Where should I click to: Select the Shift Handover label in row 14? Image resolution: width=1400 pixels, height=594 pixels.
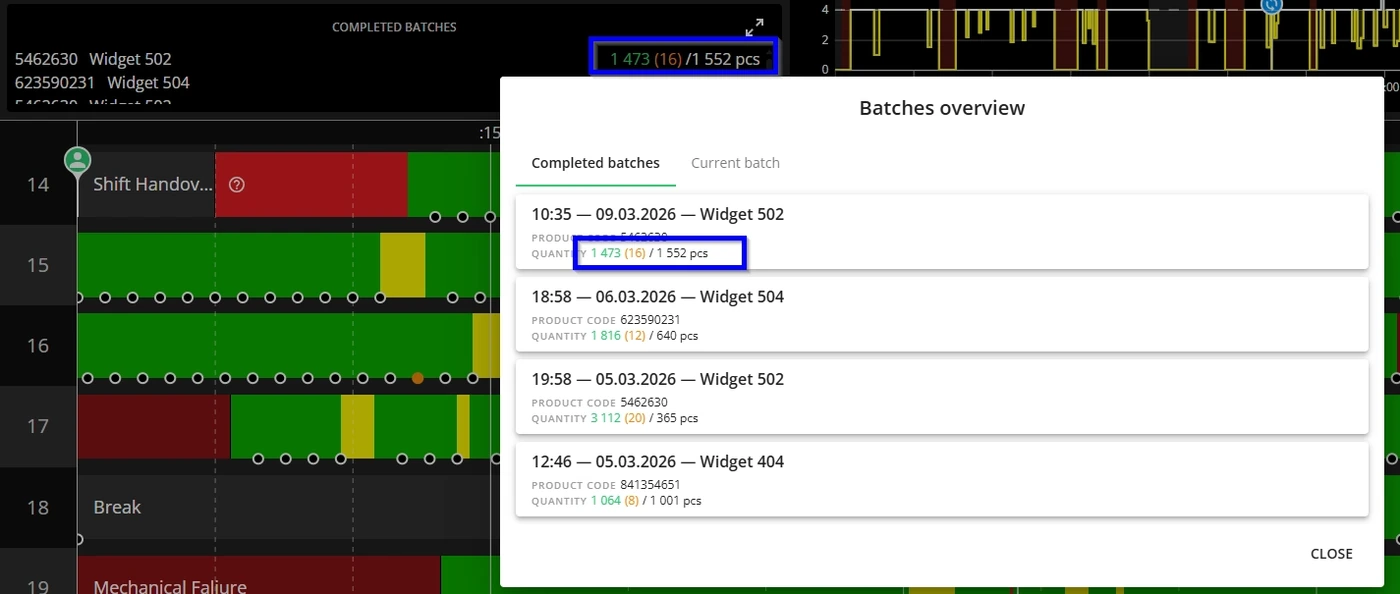pos(153,184)
